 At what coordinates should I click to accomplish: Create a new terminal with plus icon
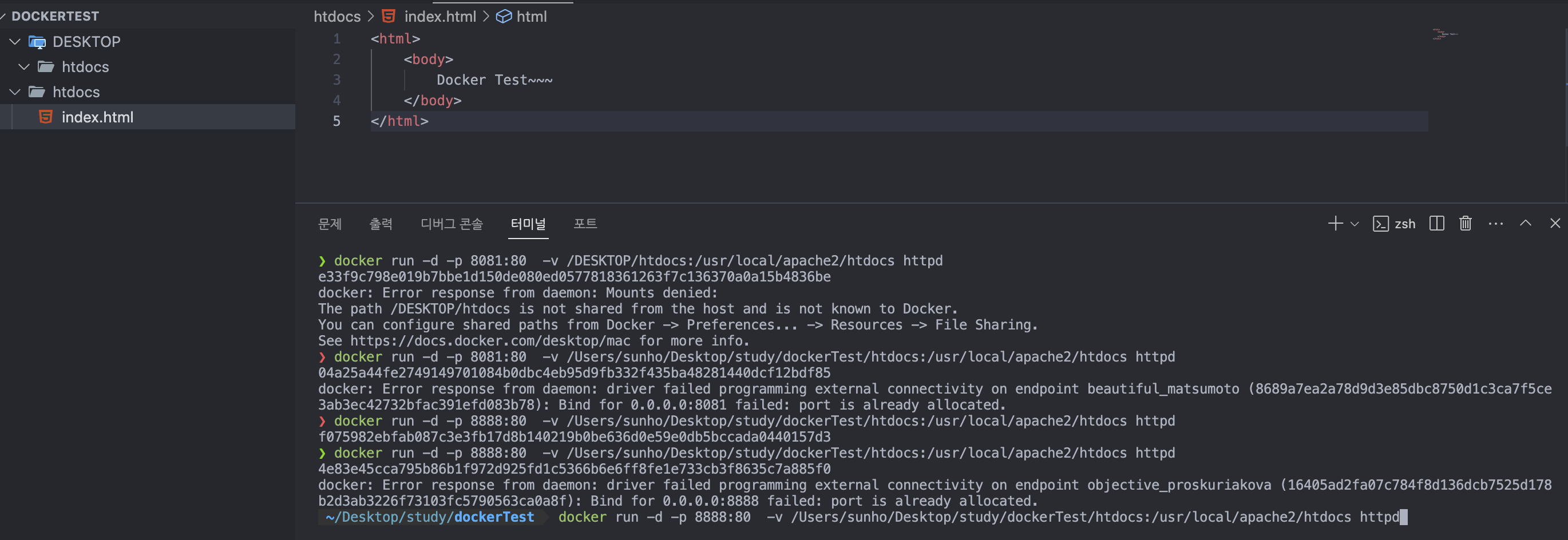(x=1335, y=224)
